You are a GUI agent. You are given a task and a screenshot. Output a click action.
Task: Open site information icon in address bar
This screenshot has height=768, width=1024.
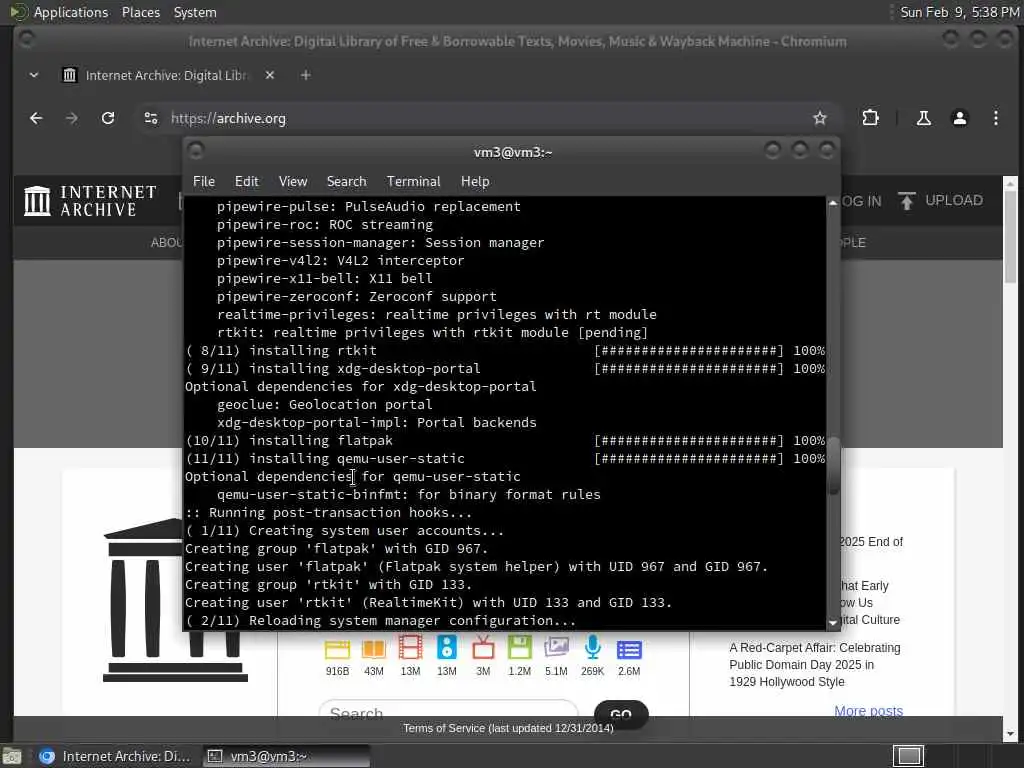pyautogui.click(x=151, y=118)
